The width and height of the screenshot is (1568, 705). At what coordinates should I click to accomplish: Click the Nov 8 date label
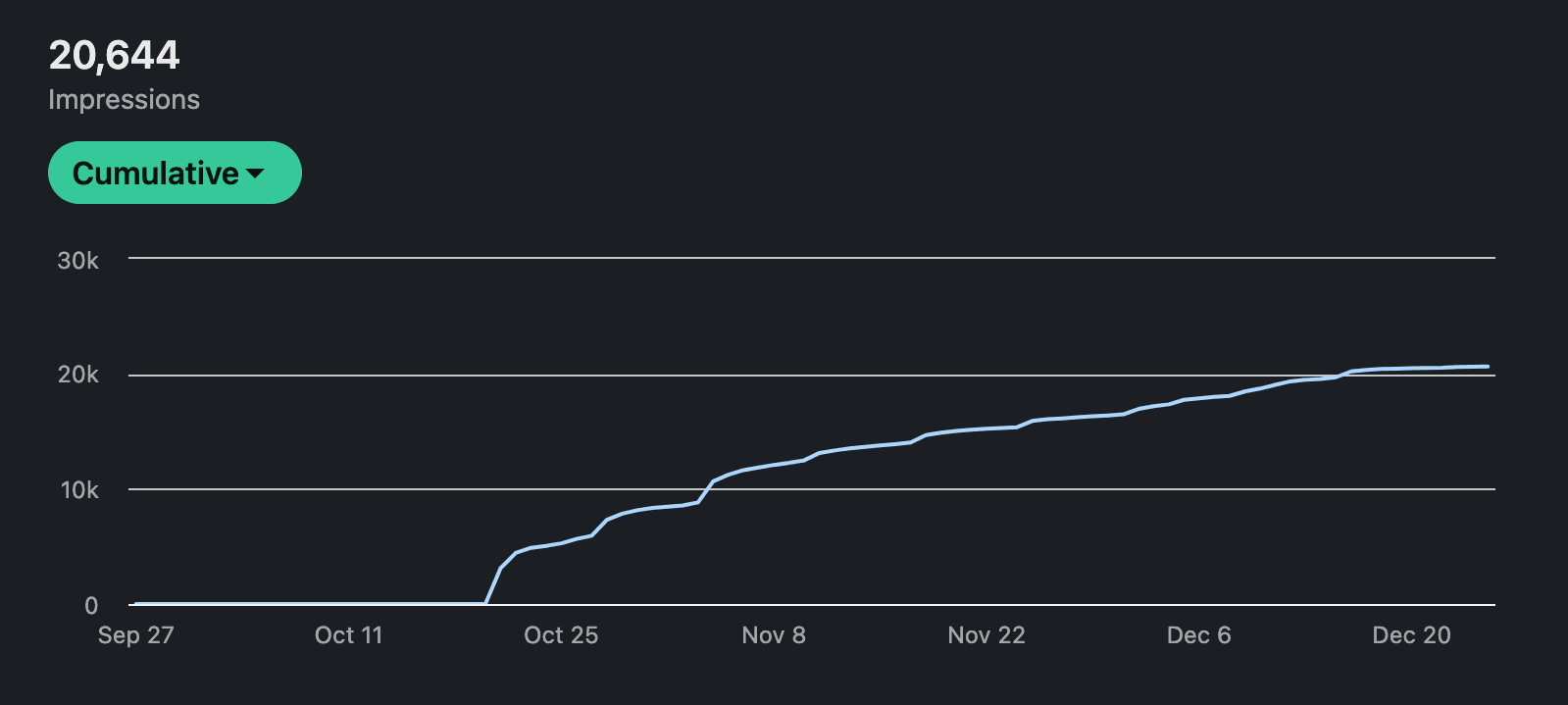774,635
